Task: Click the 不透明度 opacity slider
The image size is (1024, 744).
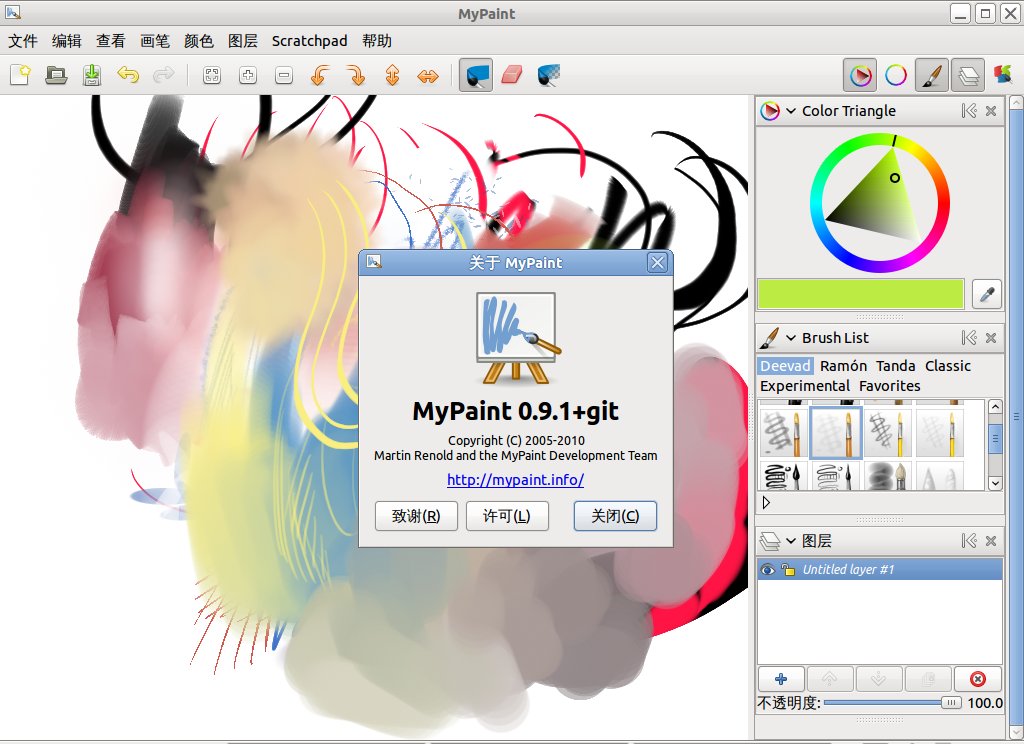Action: (x=893, y=703)
